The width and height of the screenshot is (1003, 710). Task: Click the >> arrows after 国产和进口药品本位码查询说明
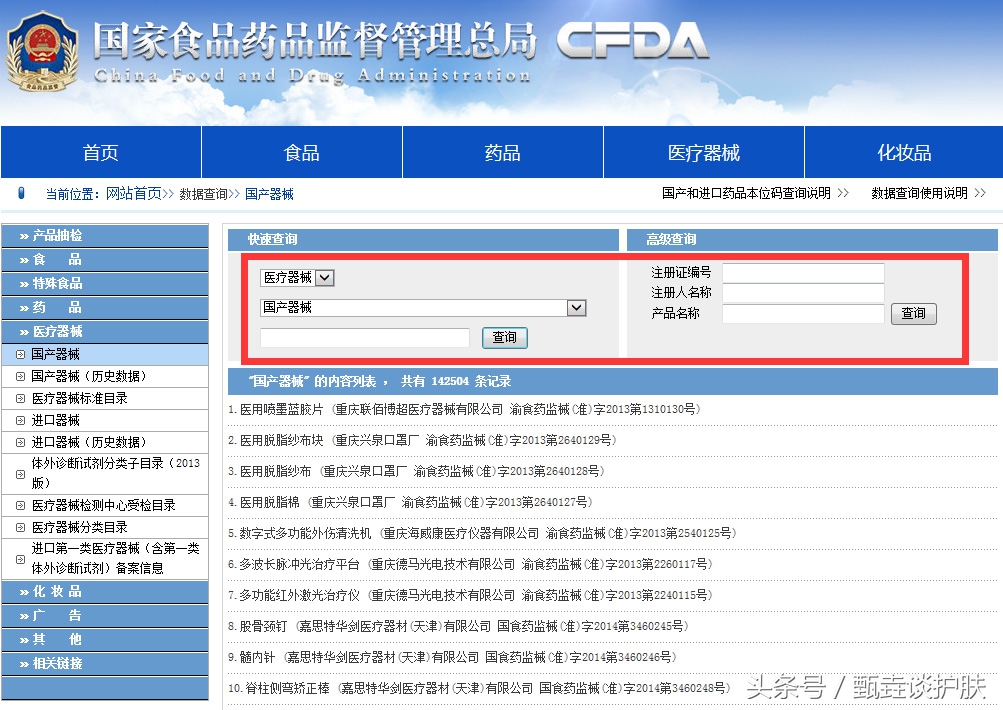point(843,193)
